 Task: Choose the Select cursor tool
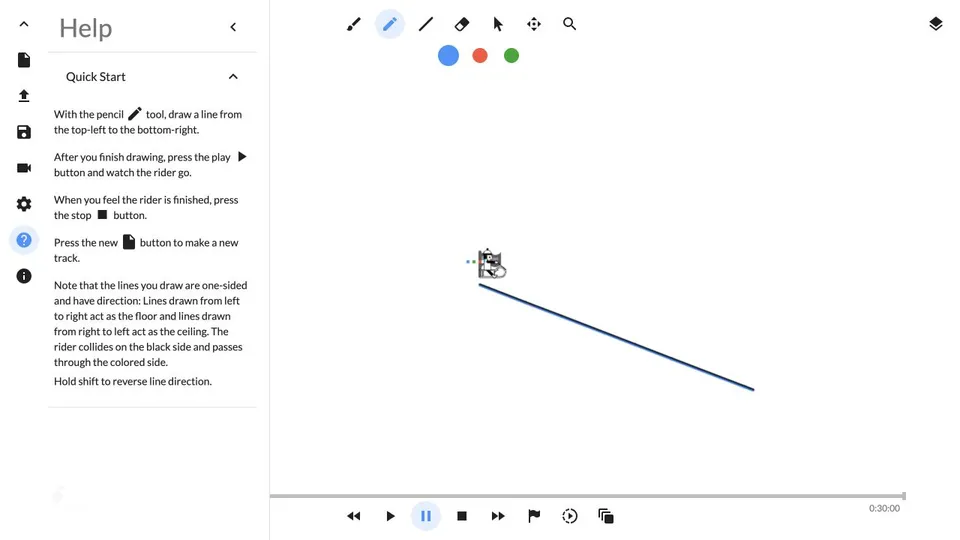click(x=498, y=24)
